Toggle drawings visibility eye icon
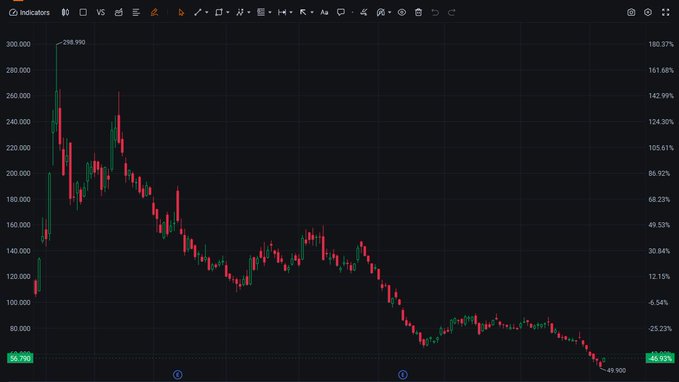This screenshot has height=382, width=679. click(402, 13)
